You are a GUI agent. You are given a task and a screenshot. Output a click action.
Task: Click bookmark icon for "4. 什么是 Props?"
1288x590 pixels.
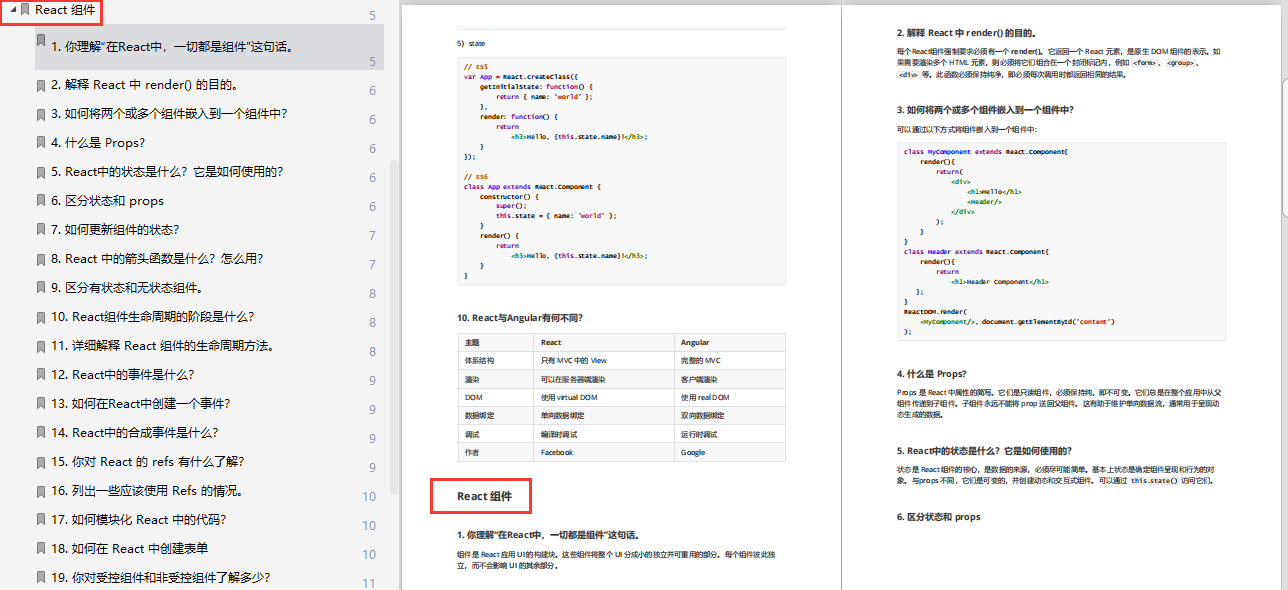coord(41,143)
